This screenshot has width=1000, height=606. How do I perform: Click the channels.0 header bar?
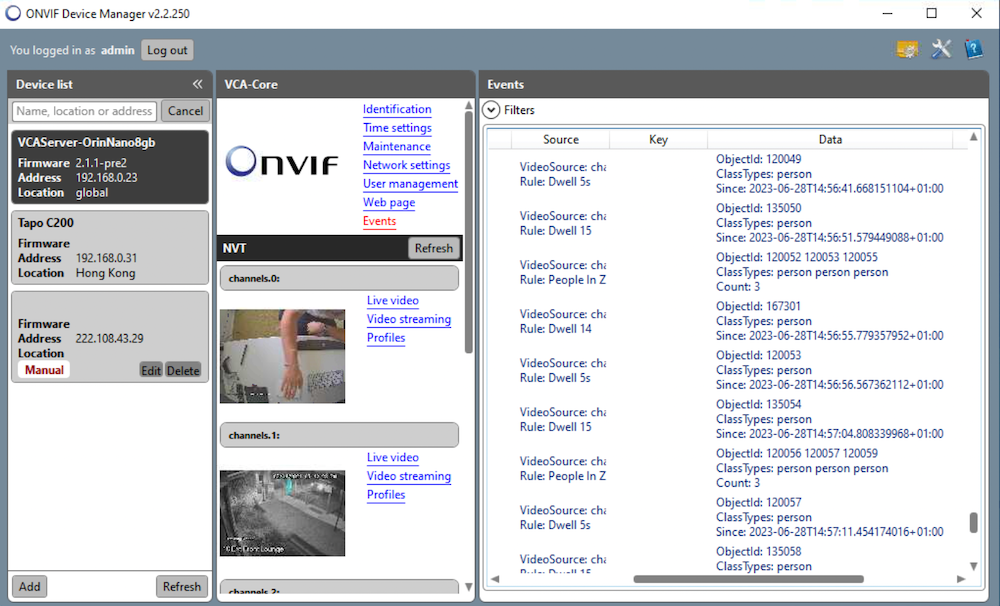[x=339, y=278]
